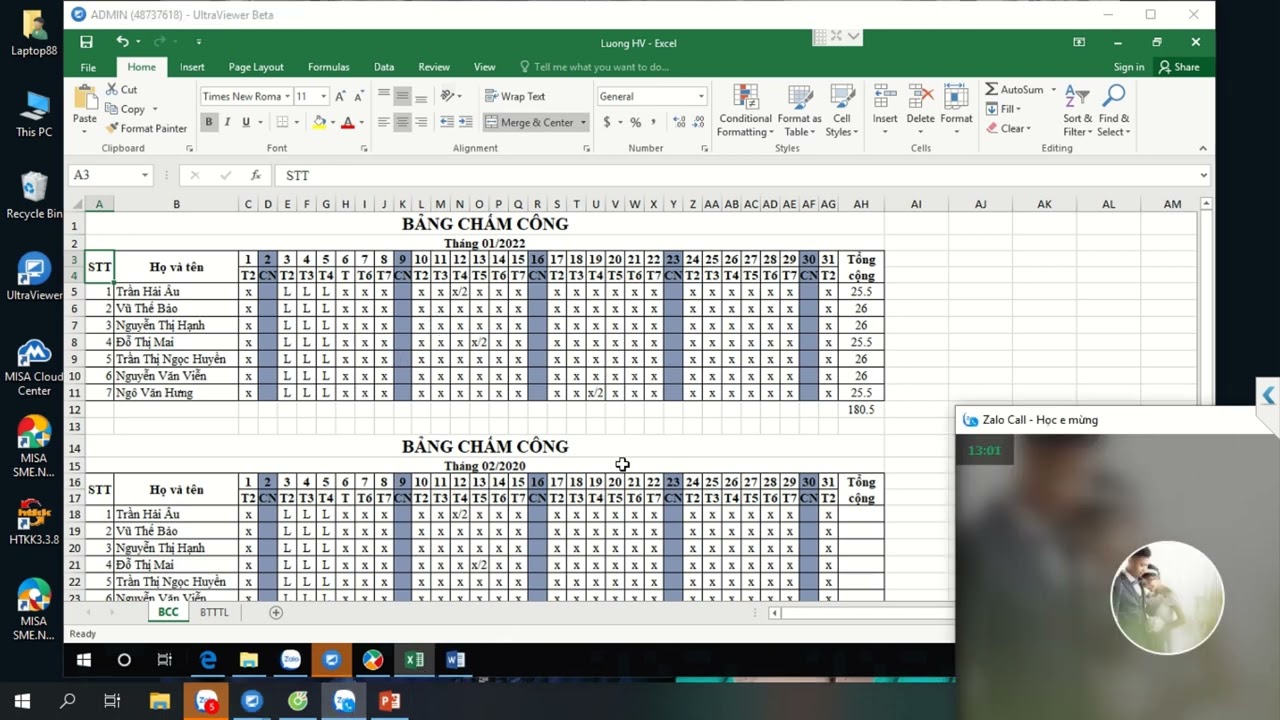Viewport: 1280px width, 720px height.
Task: Click the Percent Style icon
Action: point(635,122)
